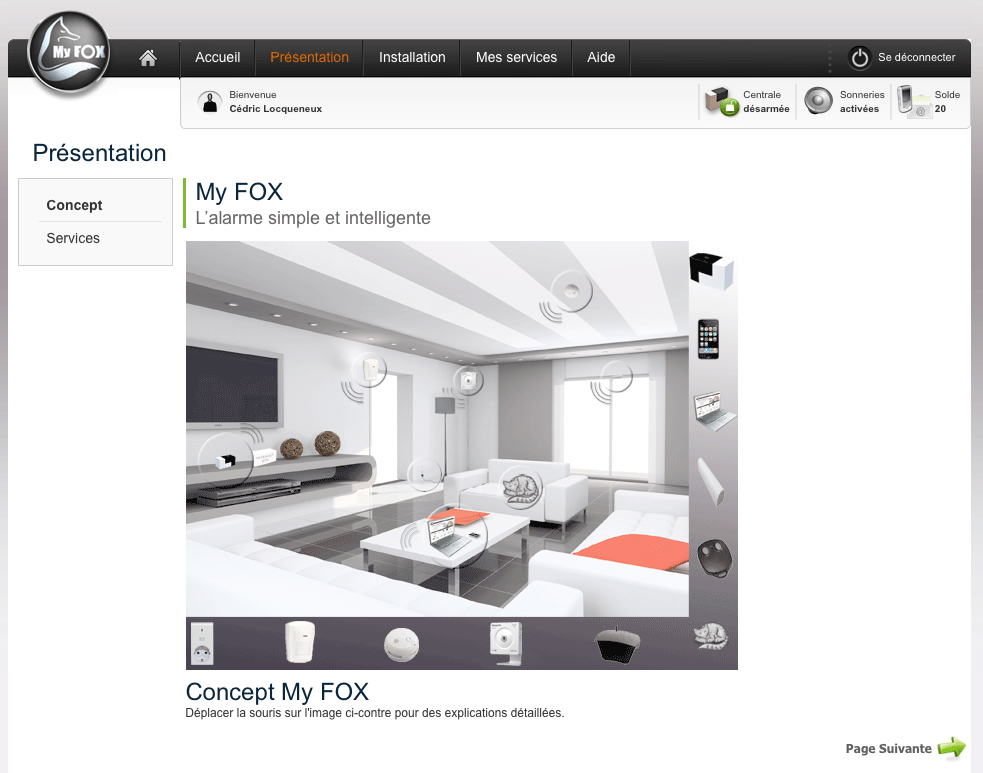Click the Centrale désarmée padlock icon
Screen dimensions: 983x773
729,108
